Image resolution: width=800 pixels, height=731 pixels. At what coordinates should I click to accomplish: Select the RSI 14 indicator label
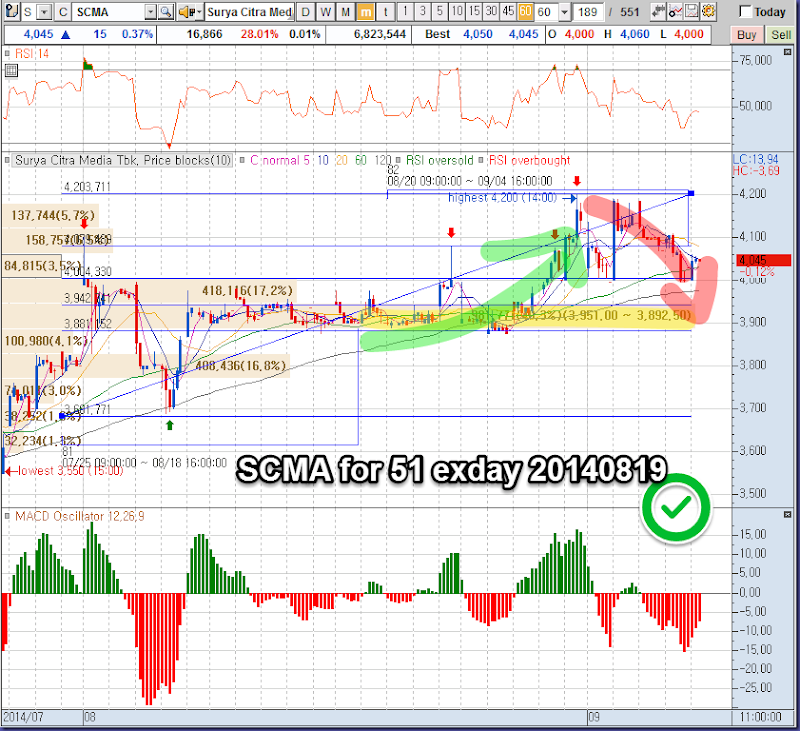coord(32,54)
